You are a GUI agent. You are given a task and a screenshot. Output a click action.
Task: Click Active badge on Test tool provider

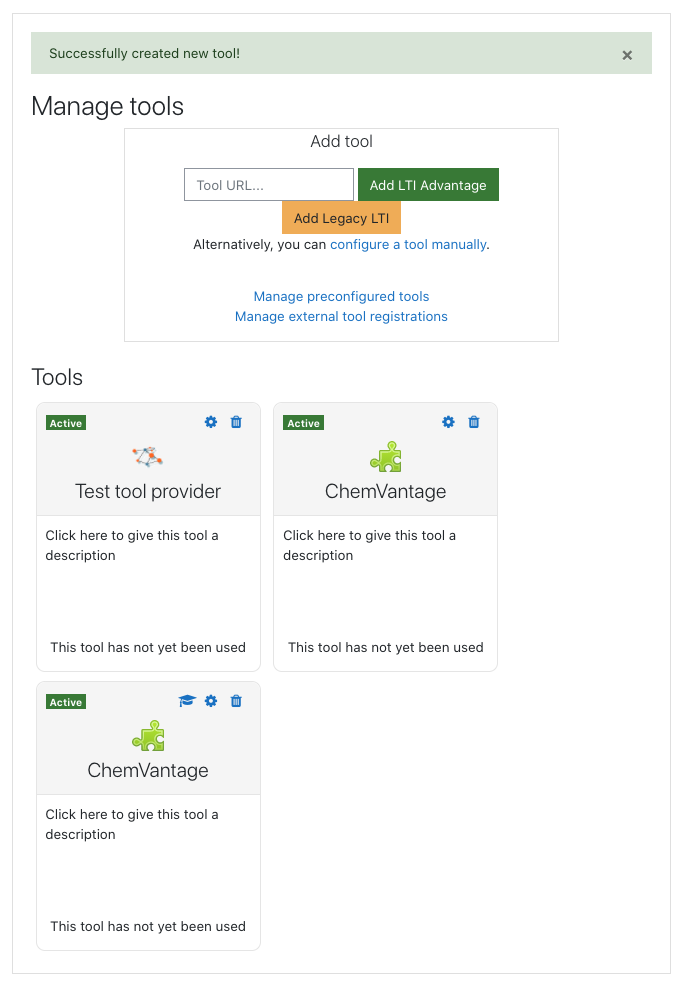pos(66,423)
